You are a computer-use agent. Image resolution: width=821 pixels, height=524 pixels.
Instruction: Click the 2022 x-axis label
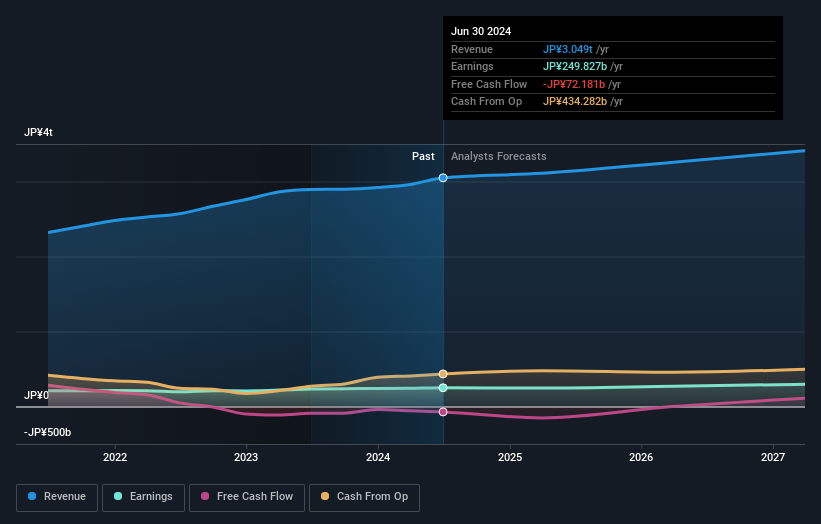[115, 458]
